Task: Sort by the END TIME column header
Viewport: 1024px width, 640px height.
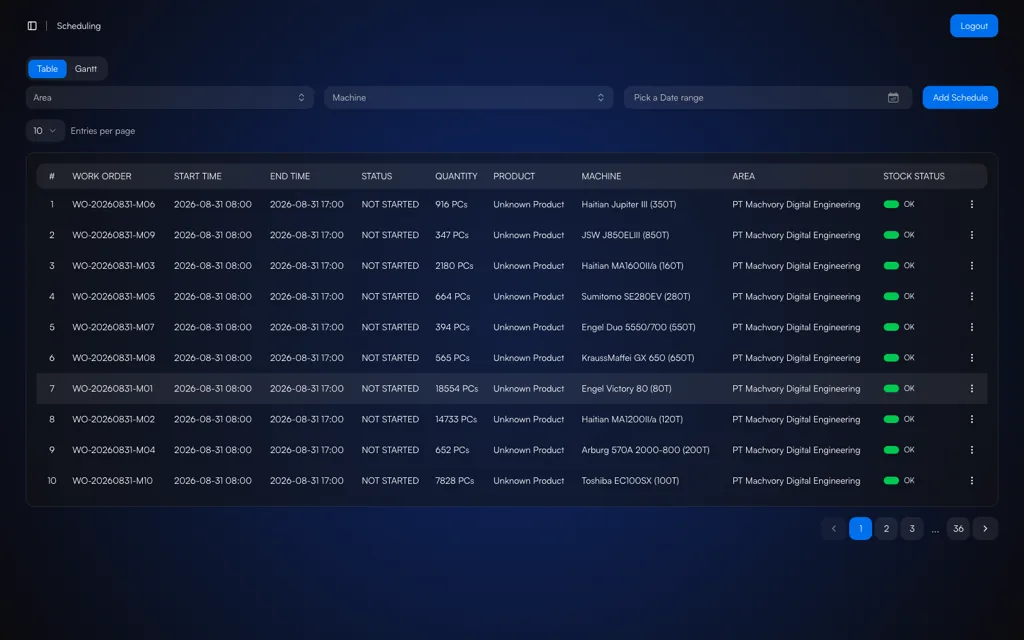Action: (x=290, y=176)
